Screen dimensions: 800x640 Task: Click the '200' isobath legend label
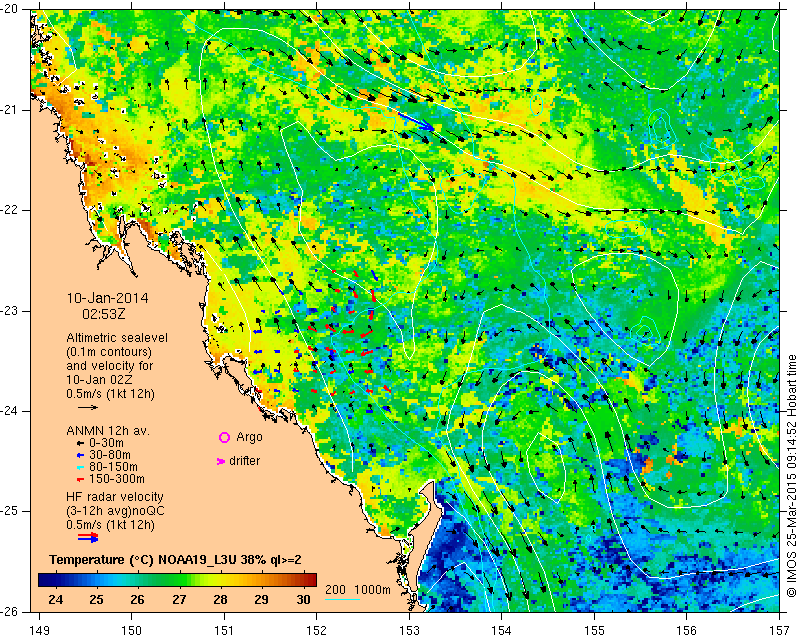[x=335, y=590]
